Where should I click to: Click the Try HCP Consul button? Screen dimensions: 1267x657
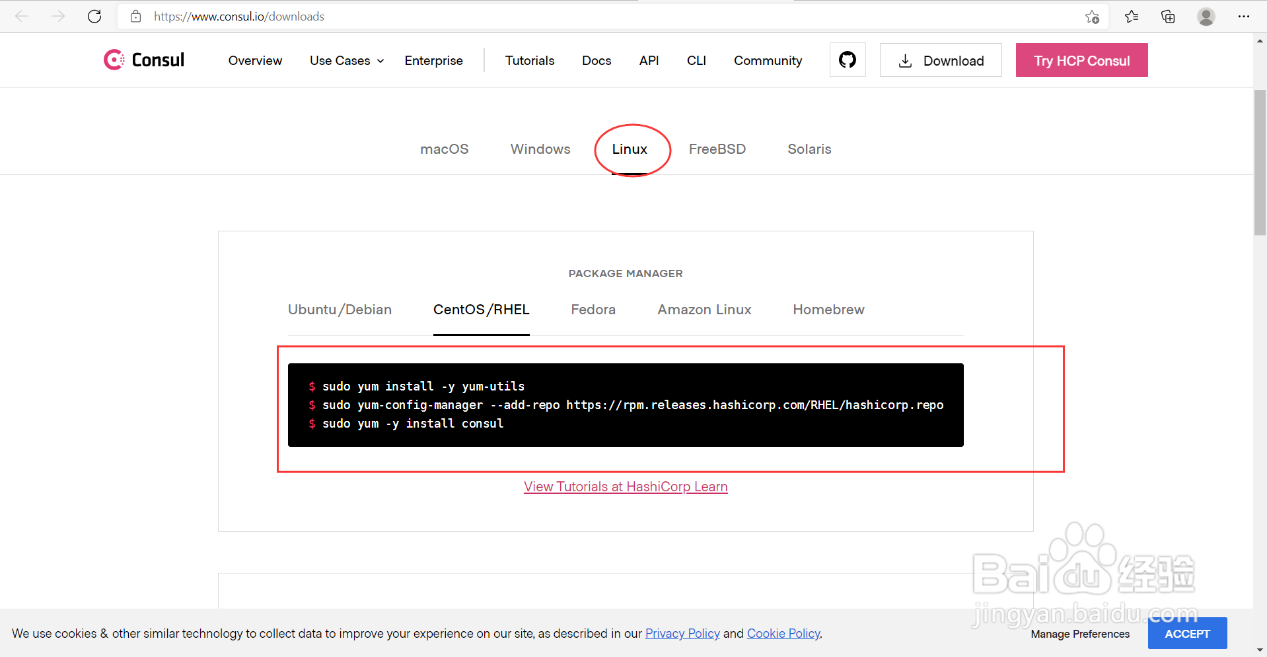(x=1082, y=60)
